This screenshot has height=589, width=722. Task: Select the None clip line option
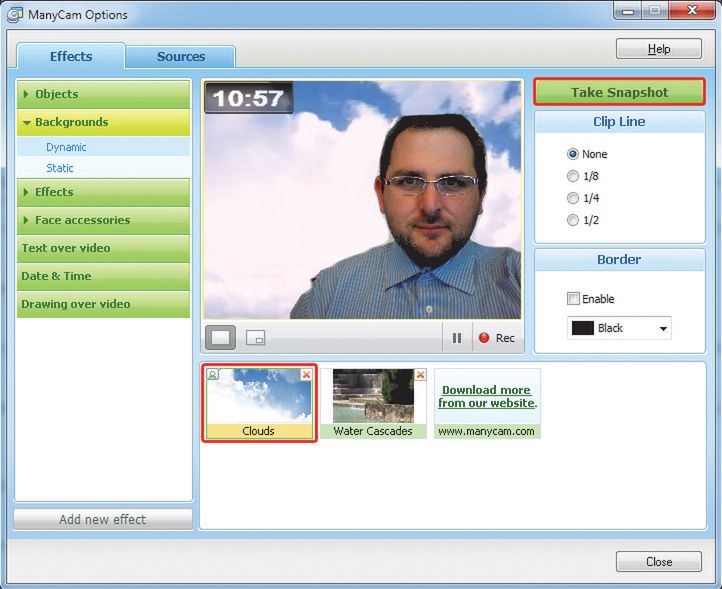[573, 154]
